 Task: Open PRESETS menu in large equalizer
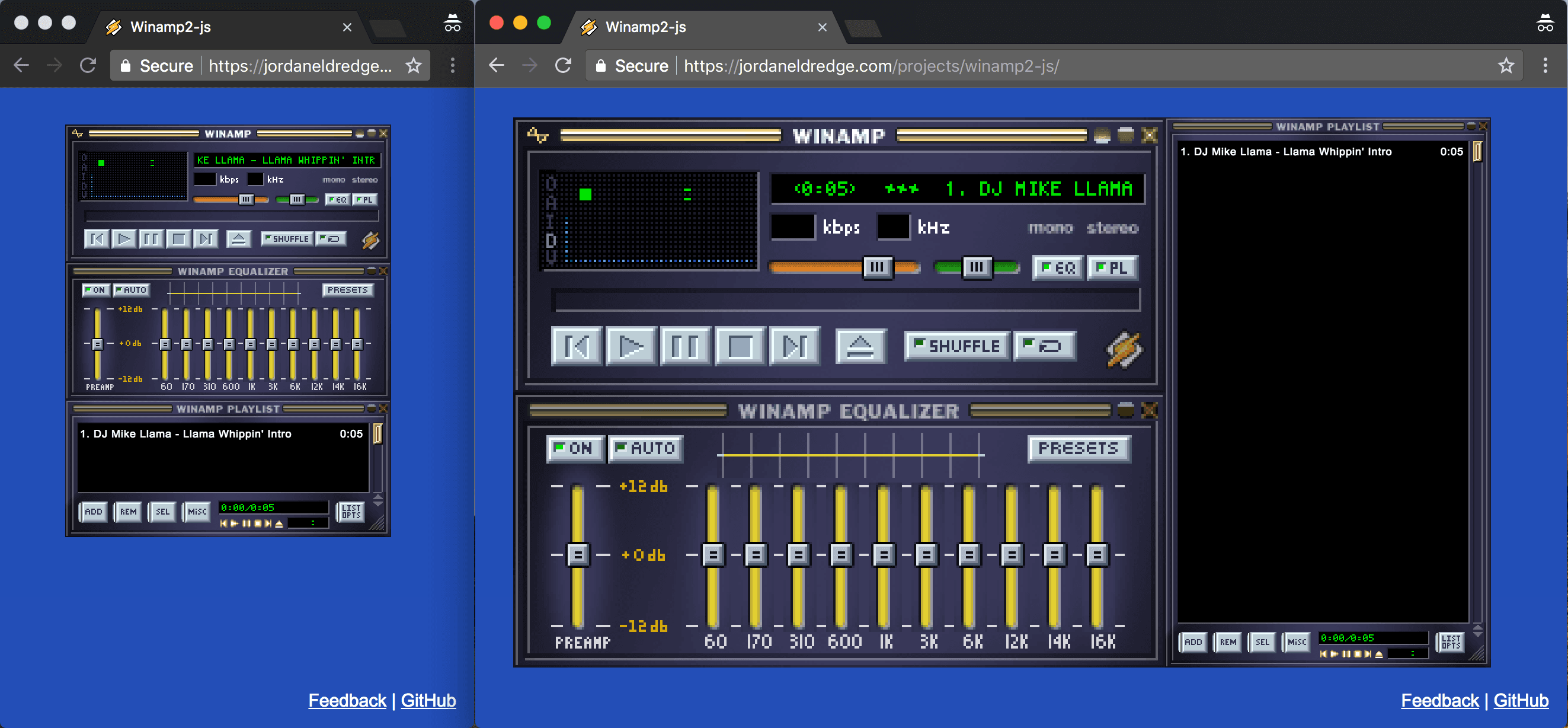click(1078, 449)
